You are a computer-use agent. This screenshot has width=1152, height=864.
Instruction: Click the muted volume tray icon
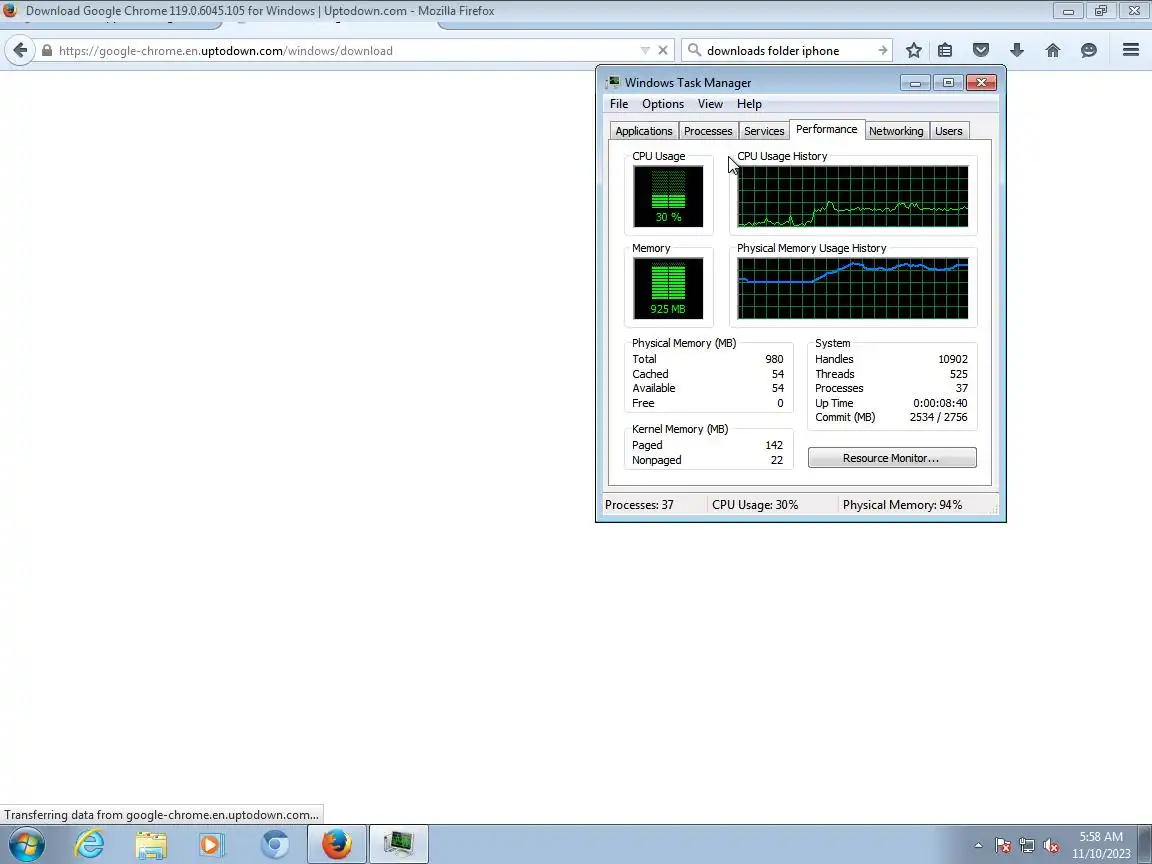(x=1051, y=846)
